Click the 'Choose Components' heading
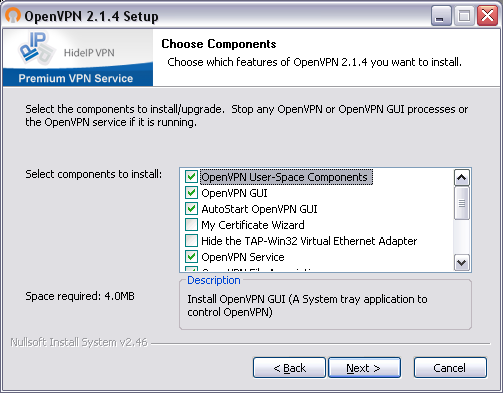This screenshot has height=393, width=503. pos(219,44)
